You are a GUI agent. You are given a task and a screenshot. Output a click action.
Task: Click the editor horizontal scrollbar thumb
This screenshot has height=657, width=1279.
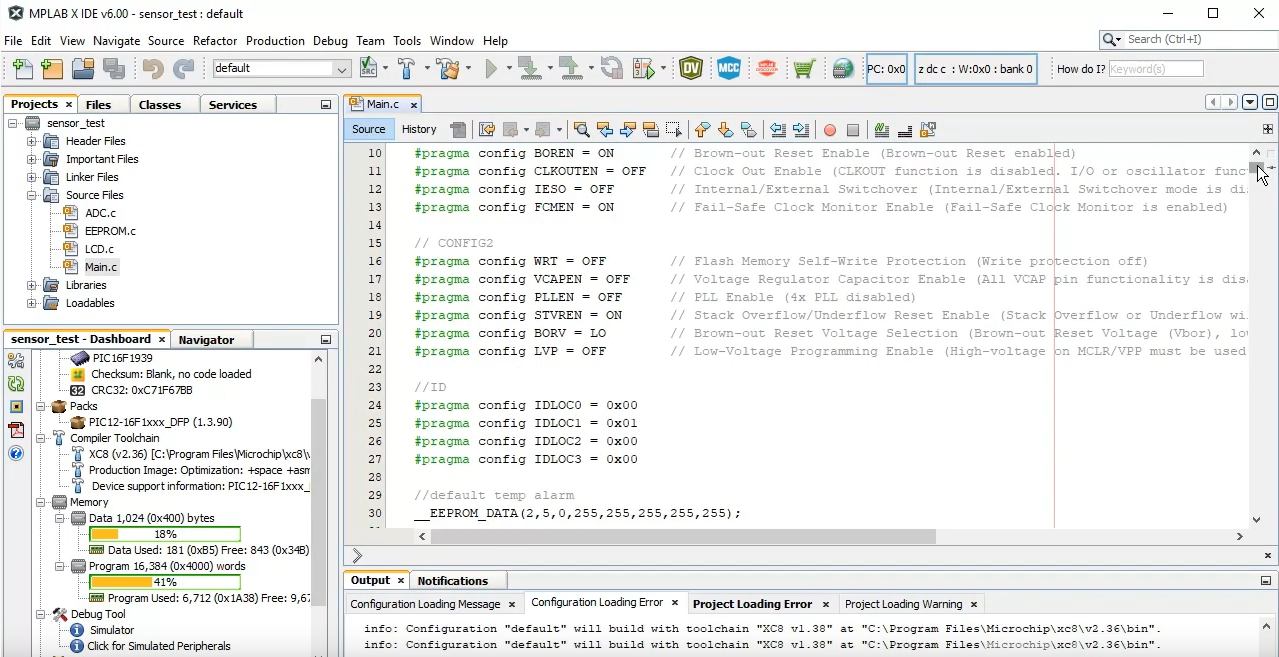pos(683,536)
